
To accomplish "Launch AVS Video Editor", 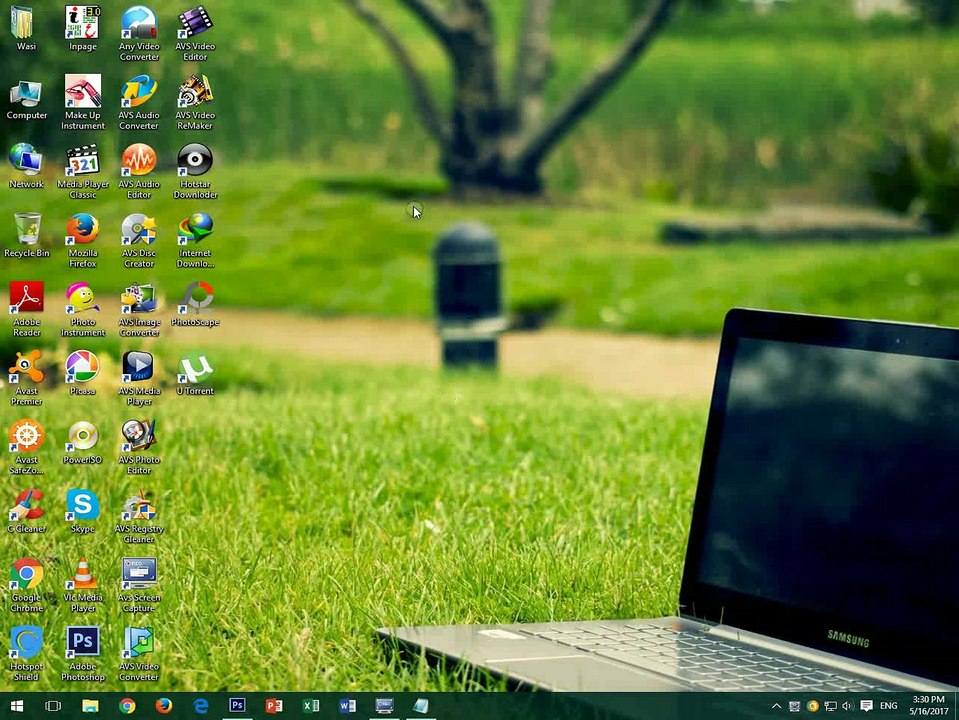I will [195, 34].
